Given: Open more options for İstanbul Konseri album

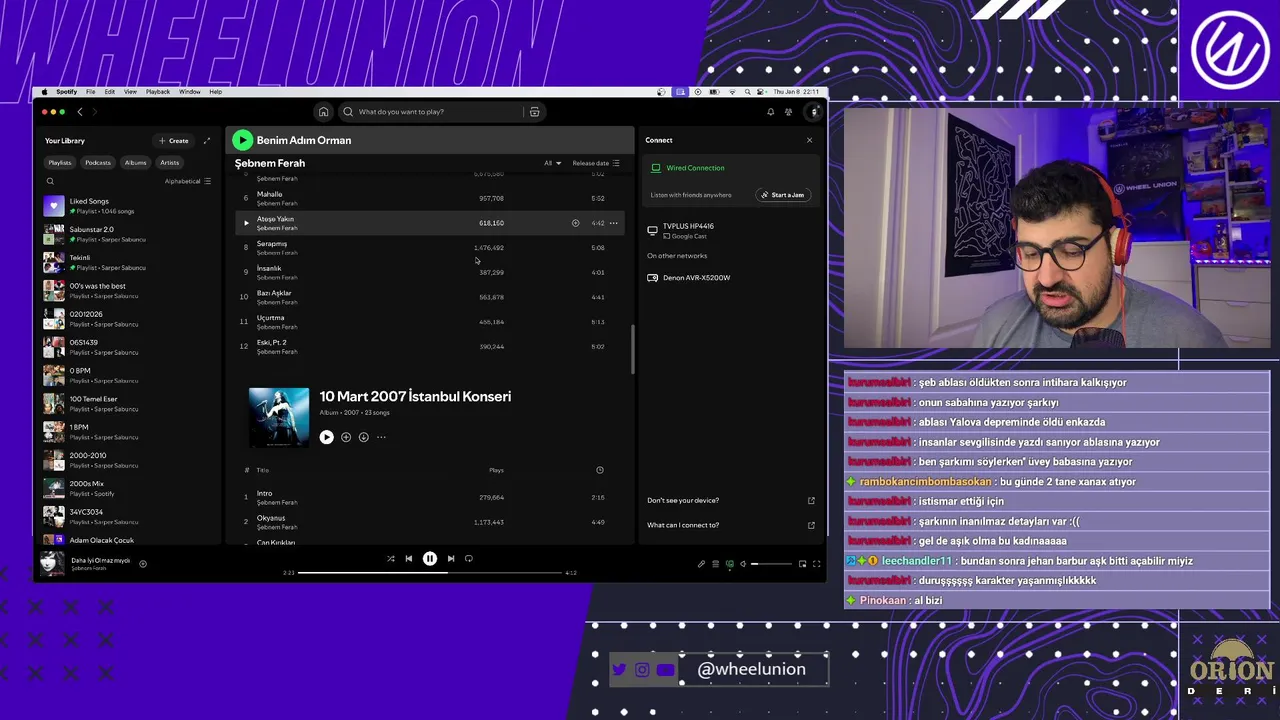Looking at the screenshot, I should click(381, 437).
